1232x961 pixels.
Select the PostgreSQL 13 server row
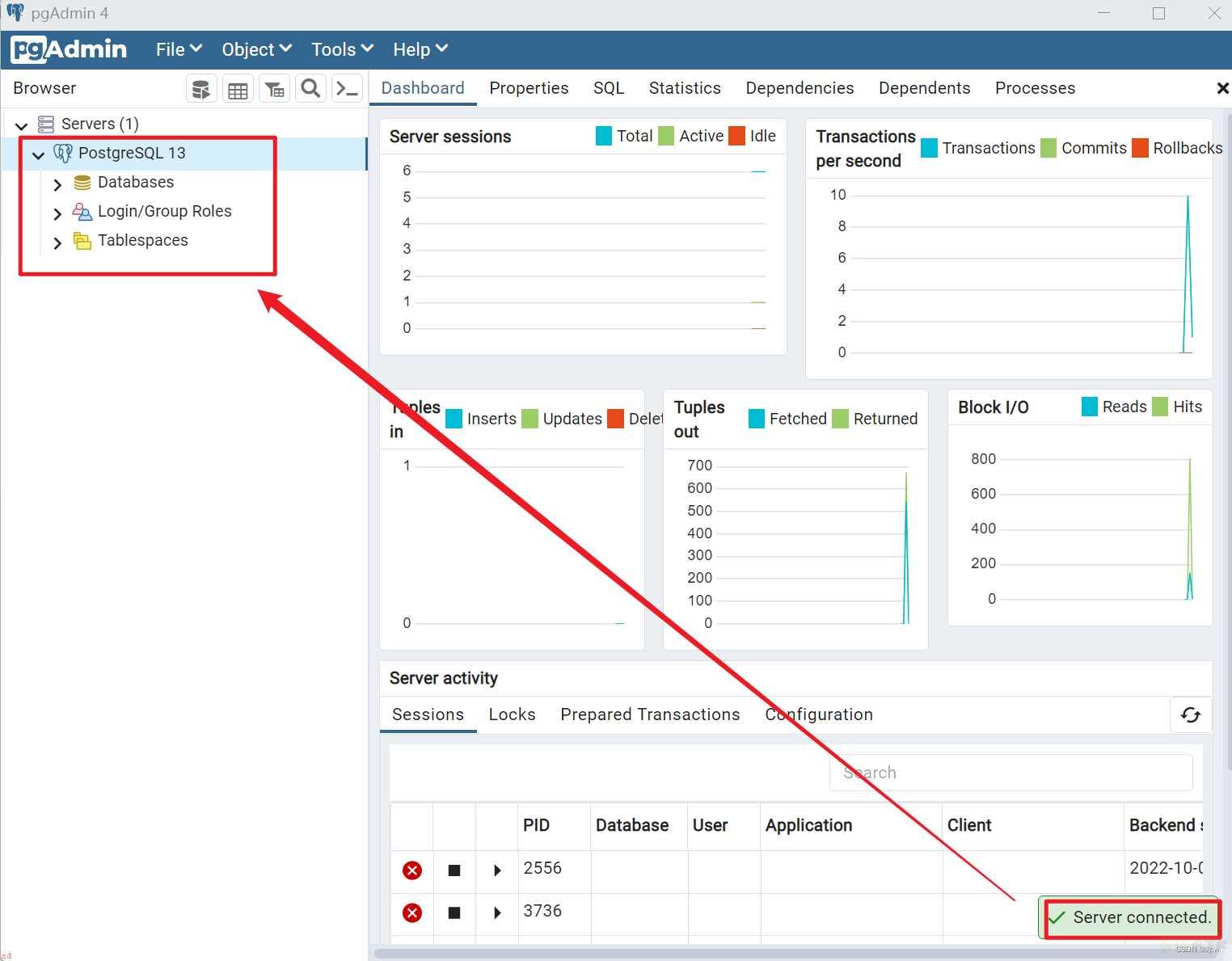pos(184,154)
